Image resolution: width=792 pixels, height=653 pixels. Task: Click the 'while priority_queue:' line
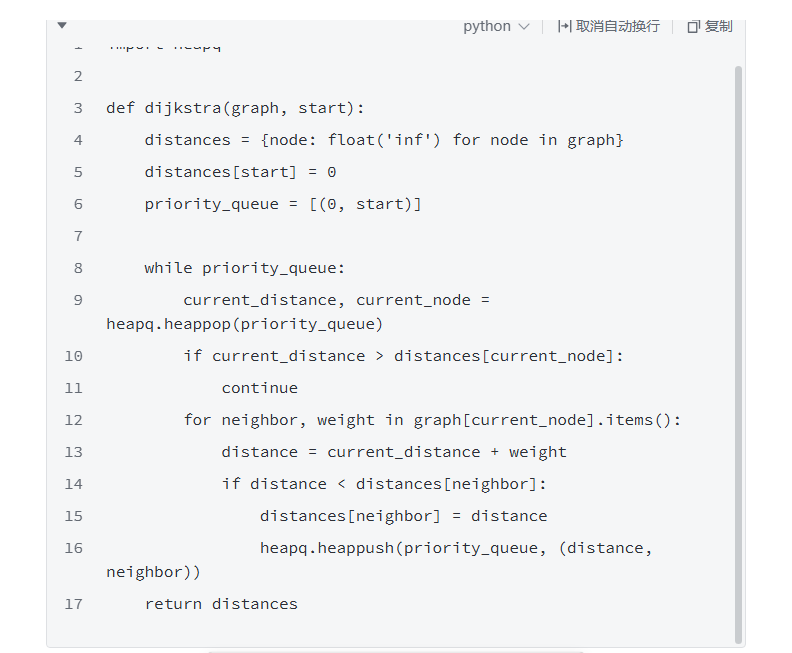(245, 268)
